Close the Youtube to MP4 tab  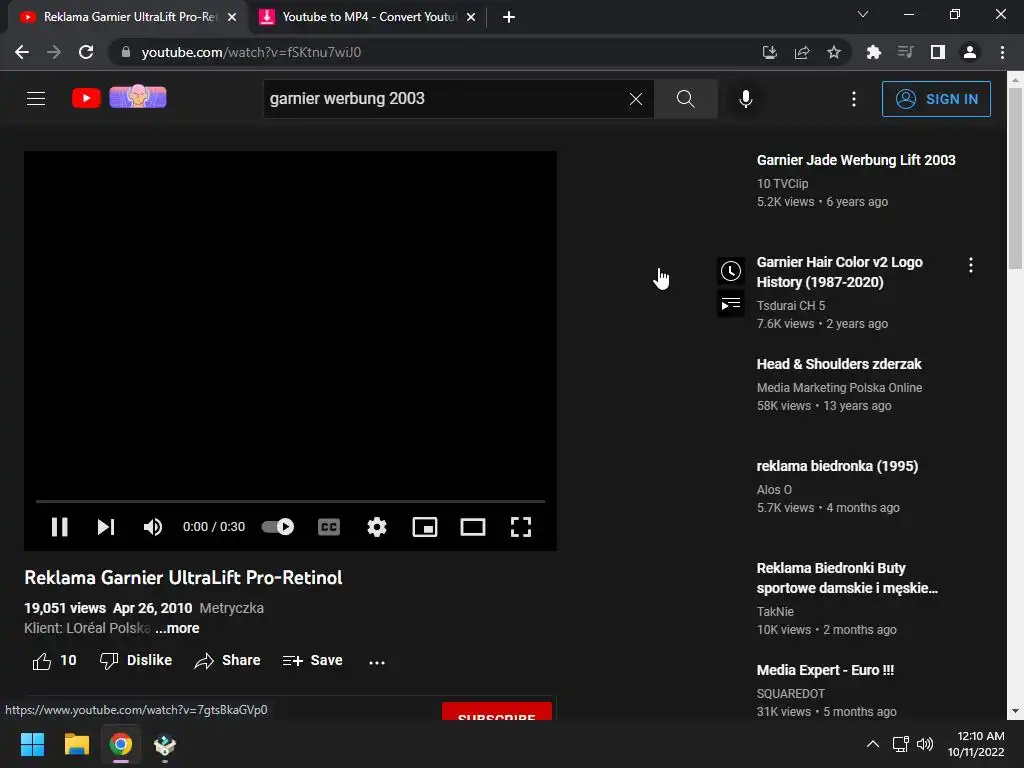[x=471, y=17]
